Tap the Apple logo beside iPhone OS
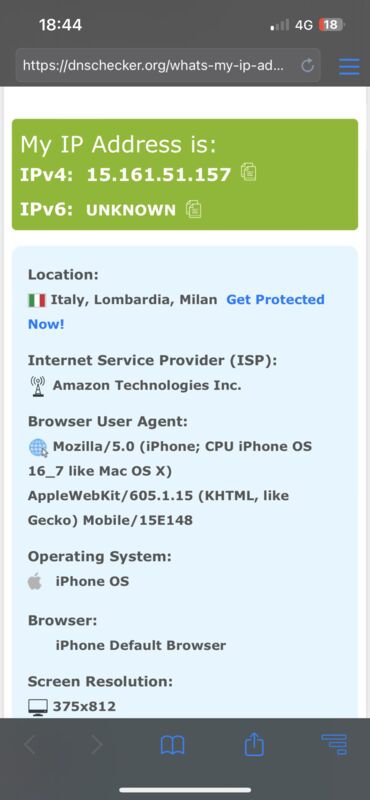370x800 pixels. coord(35,581)
